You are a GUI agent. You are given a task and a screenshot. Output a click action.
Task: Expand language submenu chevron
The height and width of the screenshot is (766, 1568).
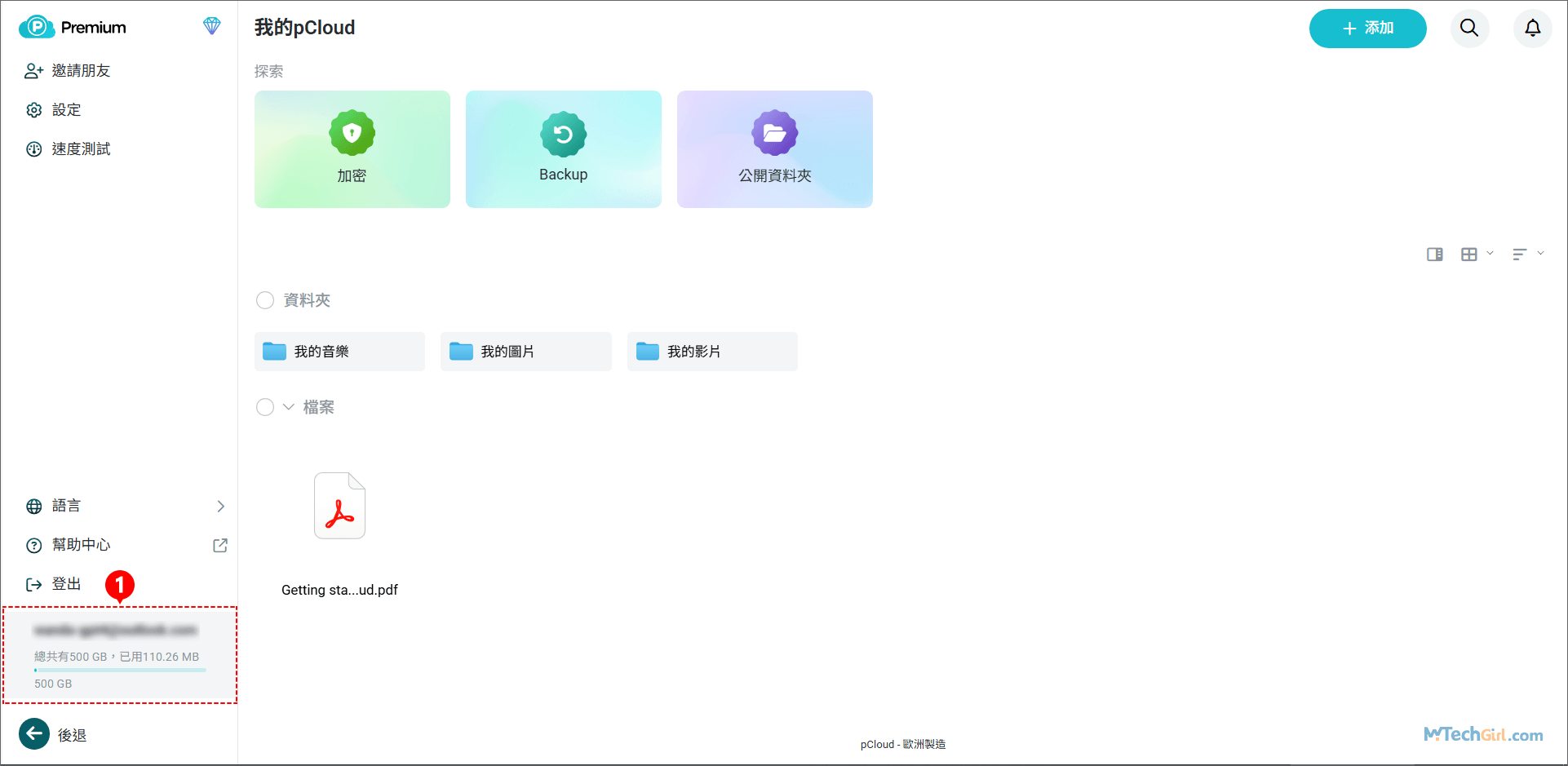tap(221, 507)
